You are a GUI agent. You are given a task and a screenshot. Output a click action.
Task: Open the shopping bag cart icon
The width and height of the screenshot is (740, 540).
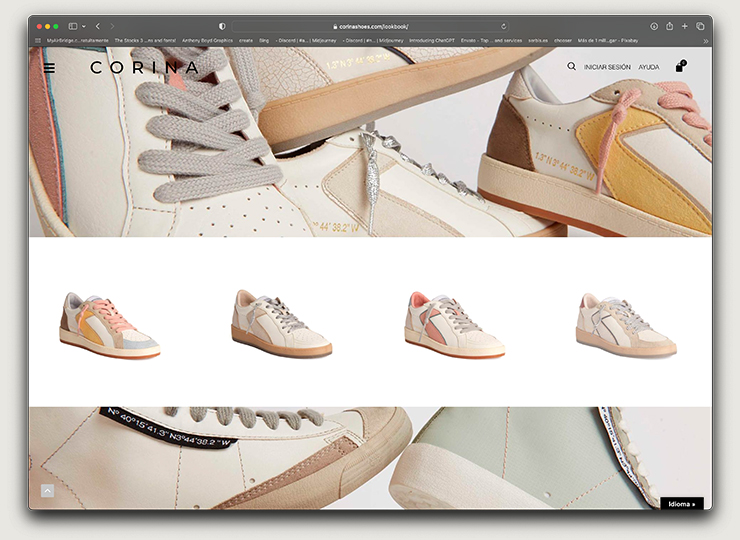(680, 67)
